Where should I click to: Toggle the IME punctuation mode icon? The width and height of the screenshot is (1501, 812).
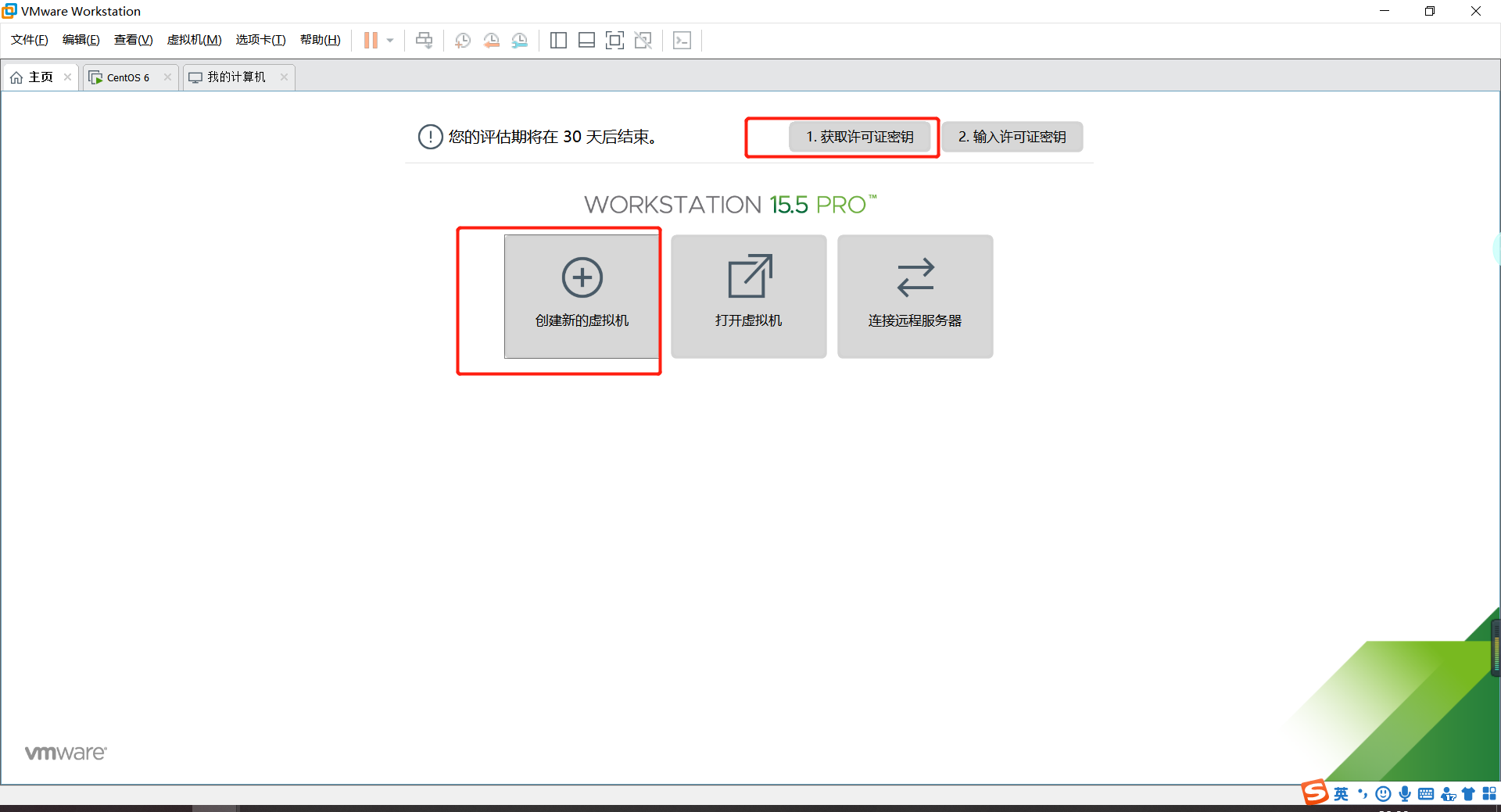coord(1363,794)
